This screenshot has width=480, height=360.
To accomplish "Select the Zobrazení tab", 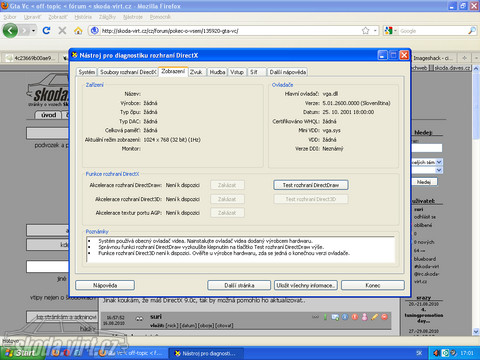I will 173,71.
